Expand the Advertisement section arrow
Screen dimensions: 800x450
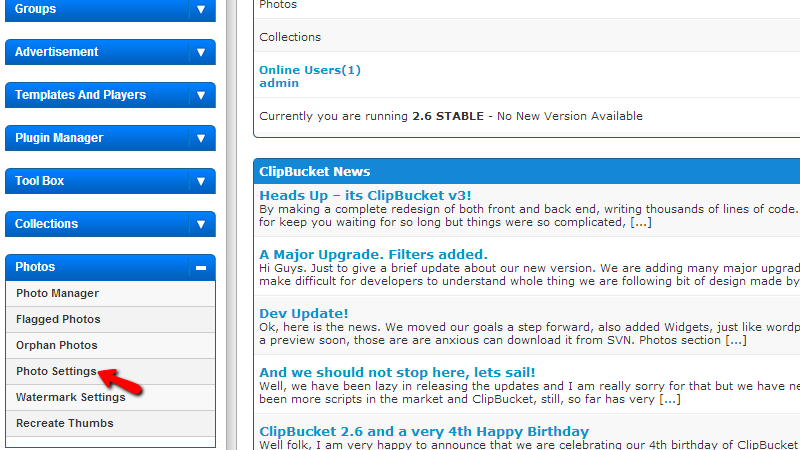pos(201,52)
